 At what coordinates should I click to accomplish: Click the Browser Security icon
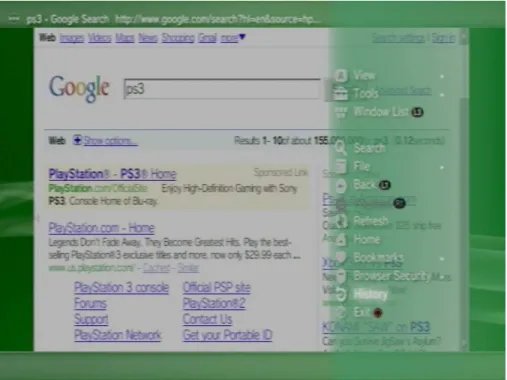[341, 276]
